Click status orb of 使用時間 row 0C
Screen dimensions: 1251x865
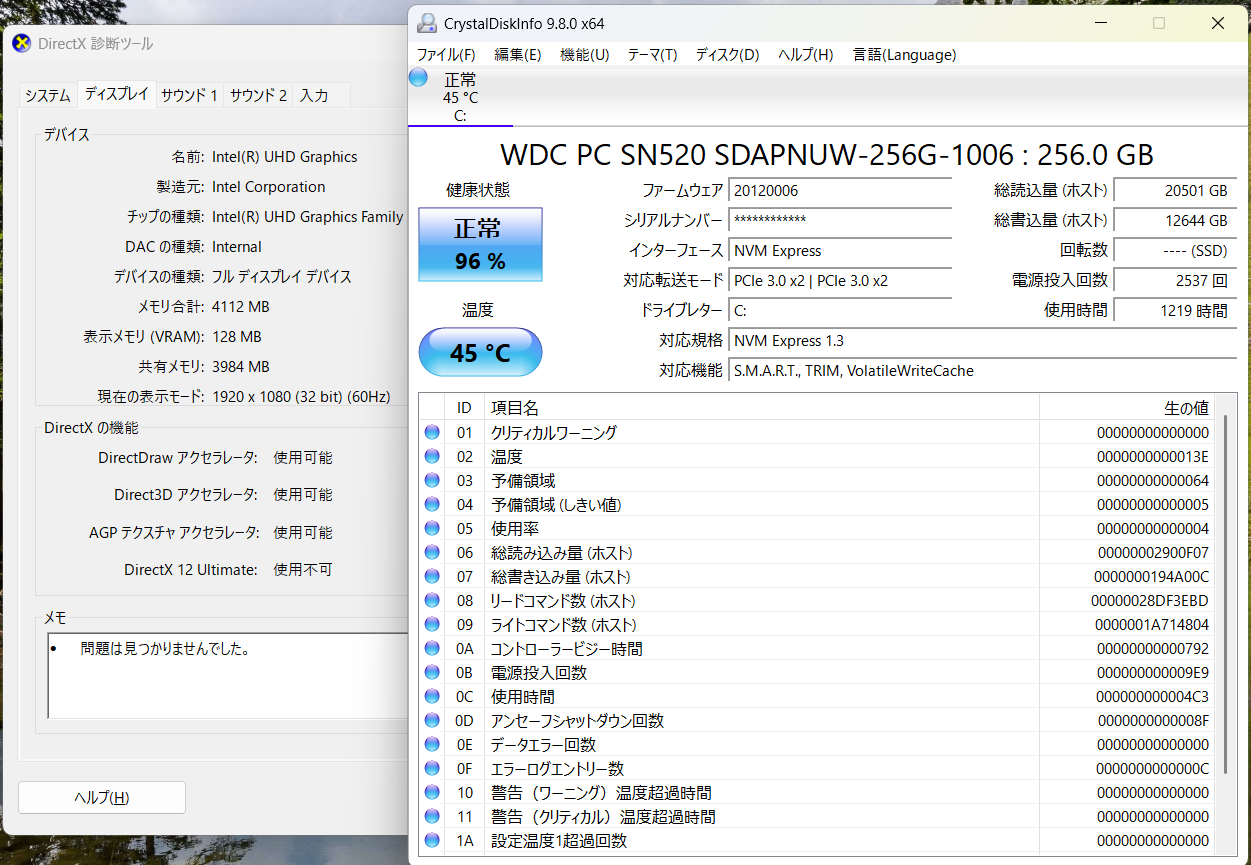click(432, 697)
